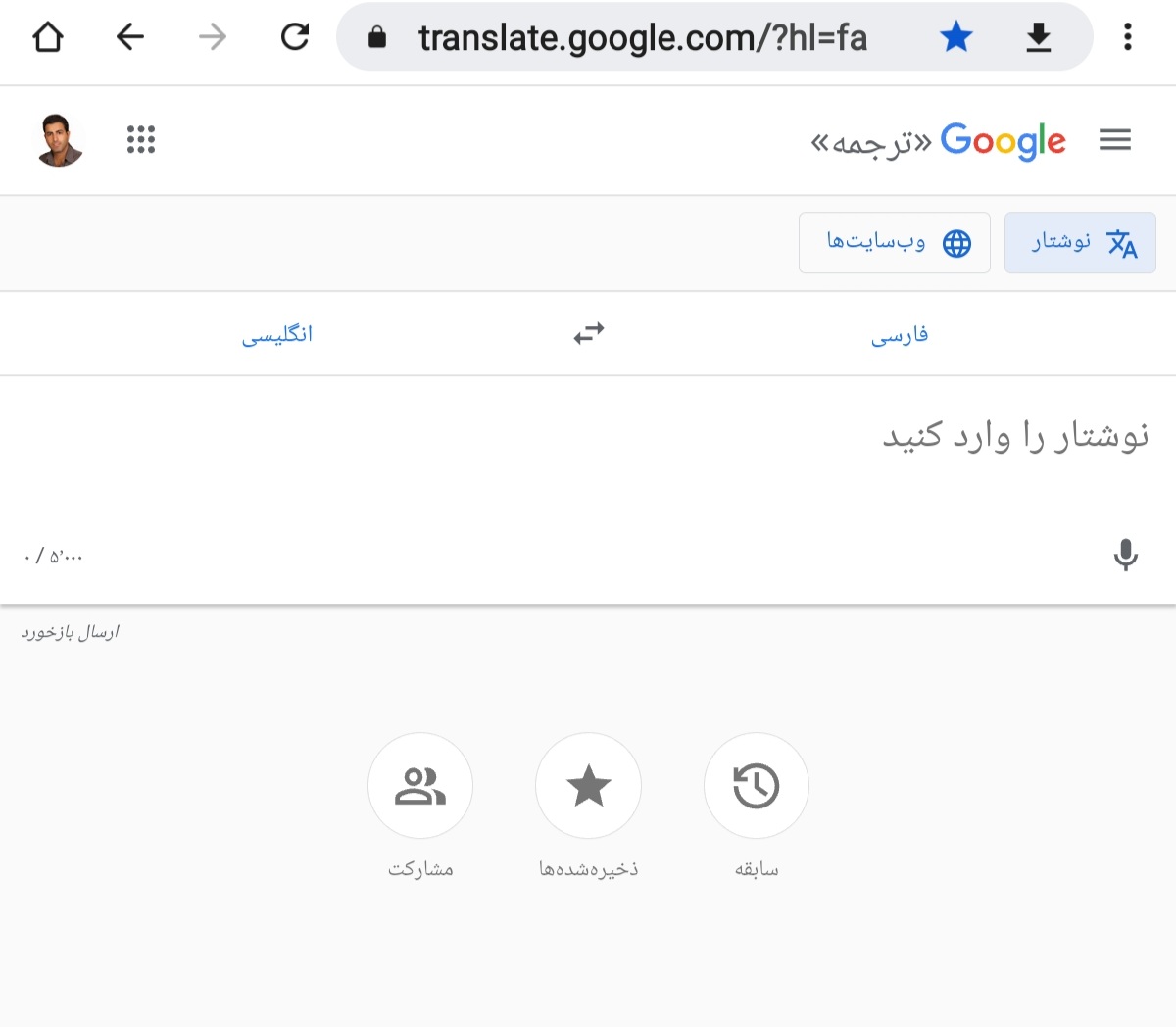Start voice input with the microphone icon

tap(1126, 555)
